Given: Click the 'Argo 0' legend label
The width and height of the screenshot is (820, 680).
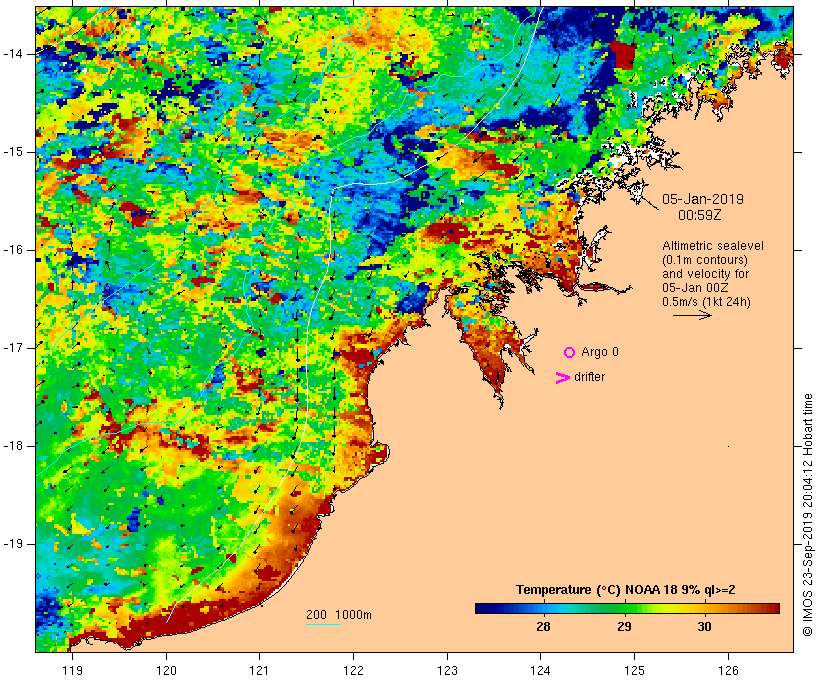Looking at the screenshot, I should pos(600,352).
